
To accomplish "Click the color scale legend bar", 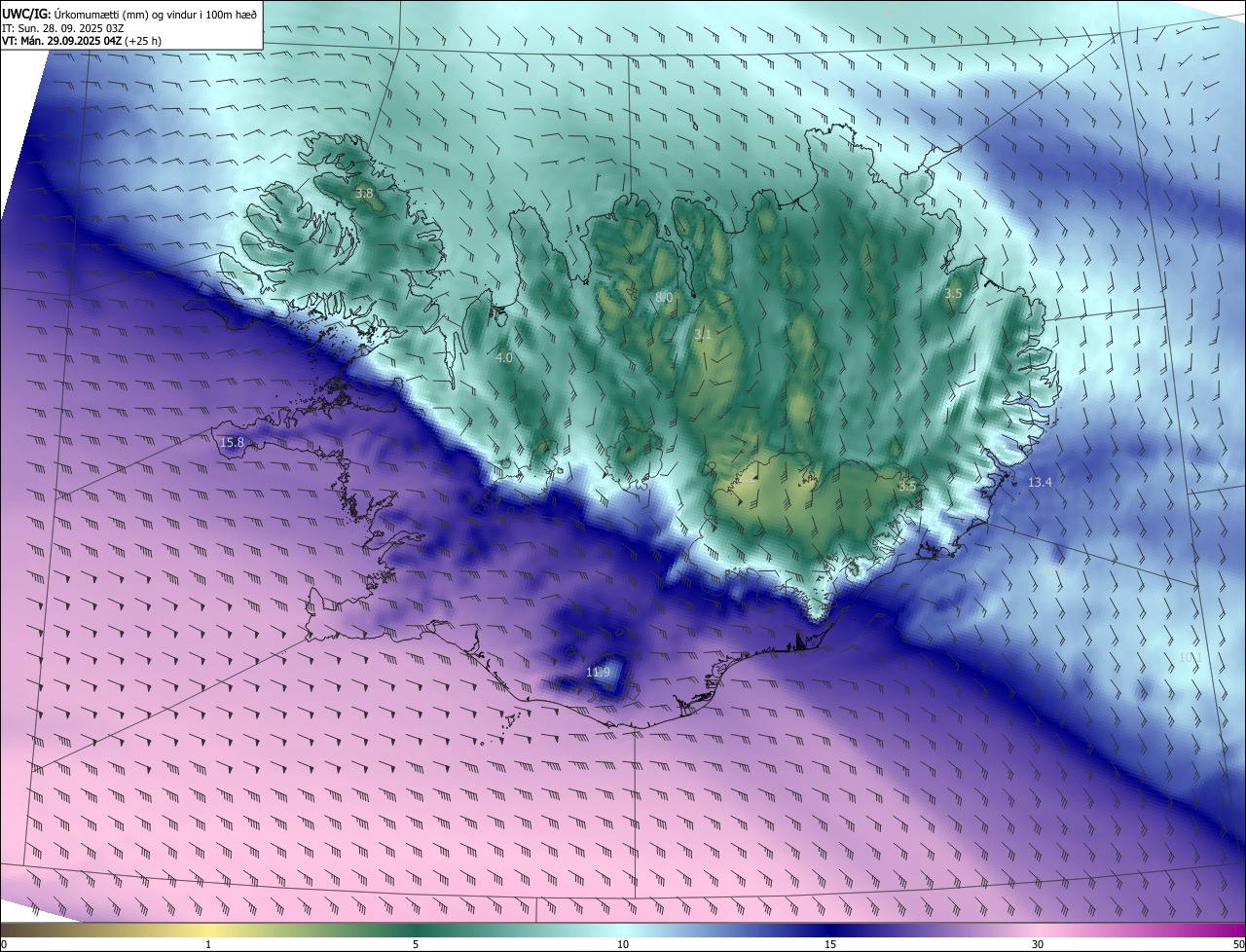I will tap(623, 930).
